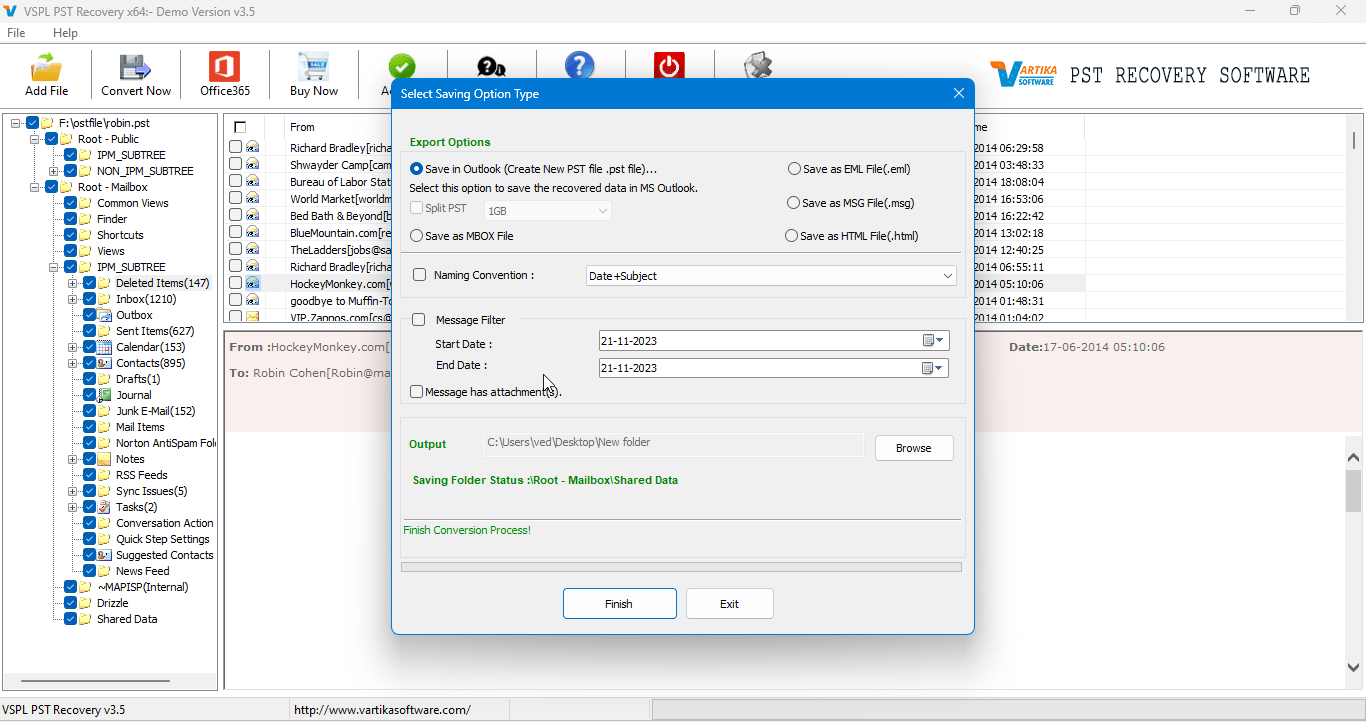The width and height of the screenshot is (1366, 722).
Task: Expand the Sync Issues(5) tree node
Action: pyautogui.click(x=72, y=491)
